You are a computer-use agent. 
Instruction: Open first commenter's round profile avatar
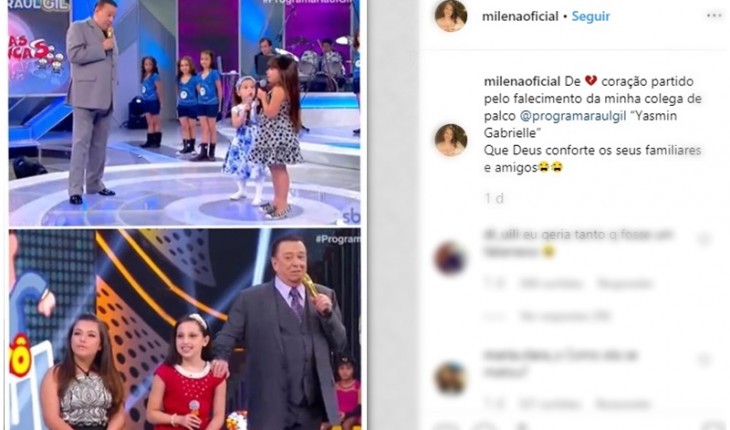pyautogui.click(x=450, y=258)
